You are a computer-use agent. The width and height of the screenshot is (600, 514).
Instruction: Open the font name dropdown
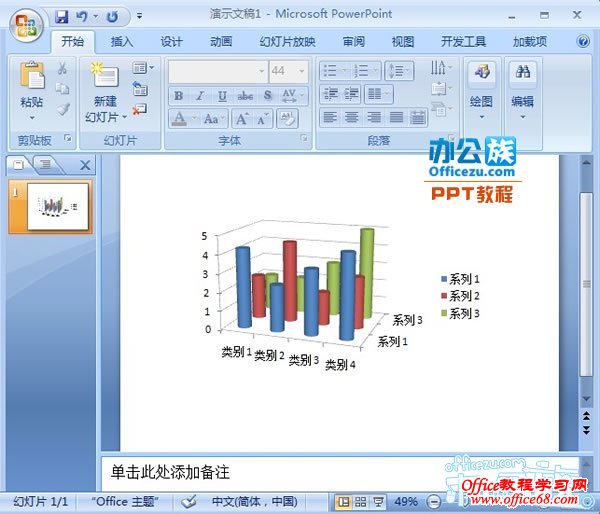261,71
